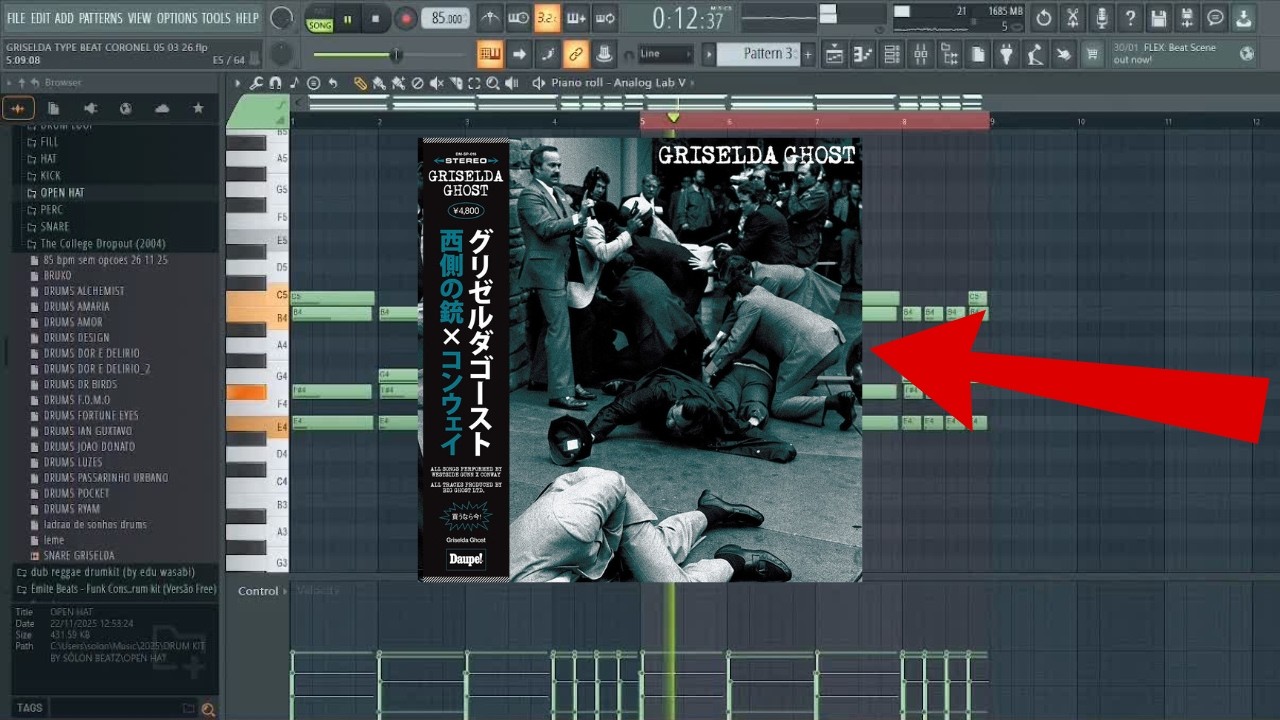Screen dimensions: 1280x720
Task: Open the news/chat bubble icon
Action: pos(1215,18)
